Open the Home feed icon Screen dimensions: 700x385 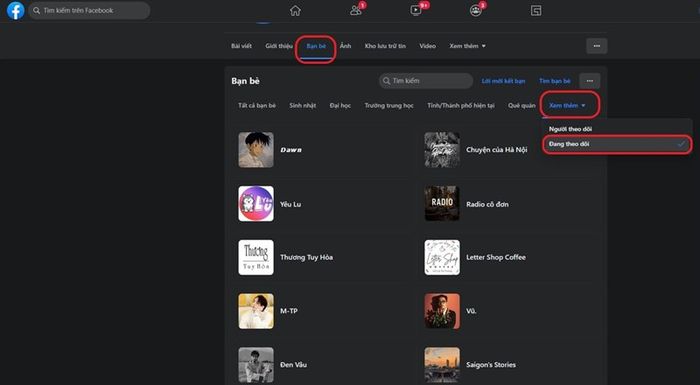pos(295,10)
